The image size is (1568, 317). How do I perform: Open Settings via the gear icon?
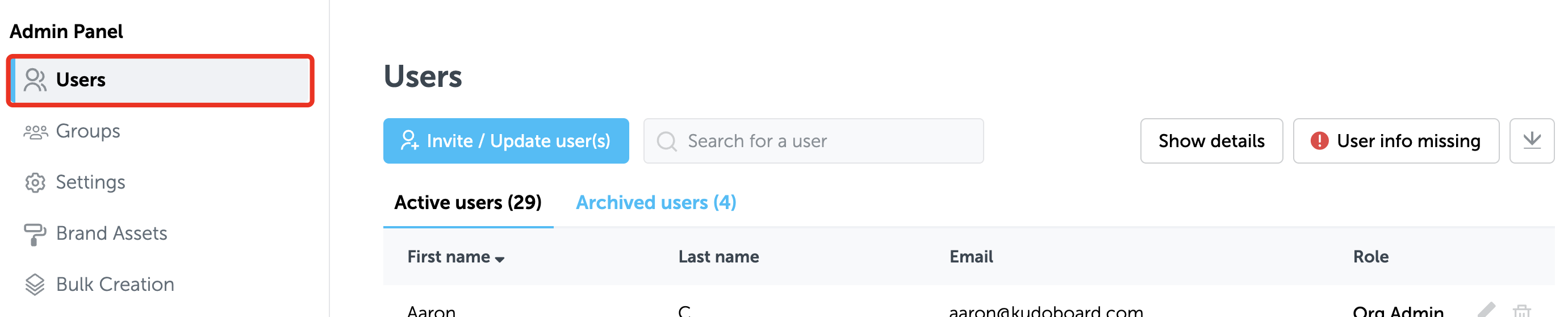point(35,182)
